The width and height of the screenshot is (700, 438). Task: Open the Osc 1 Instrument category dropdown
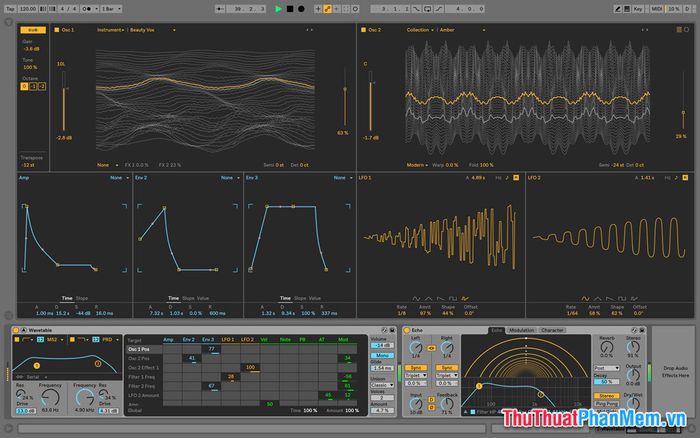coord(110,30)
